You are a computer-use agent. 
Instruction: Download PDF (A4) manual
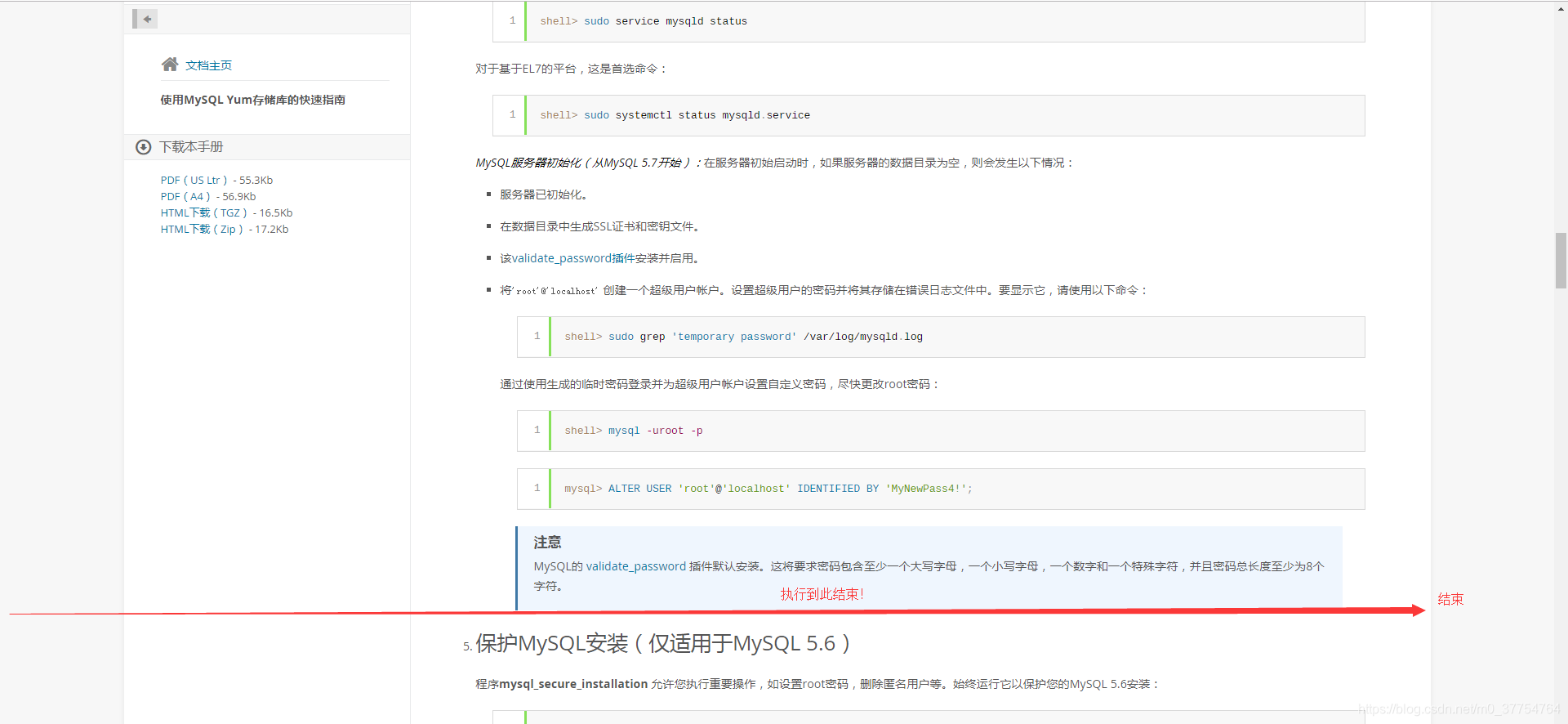[x=185, y=197]
